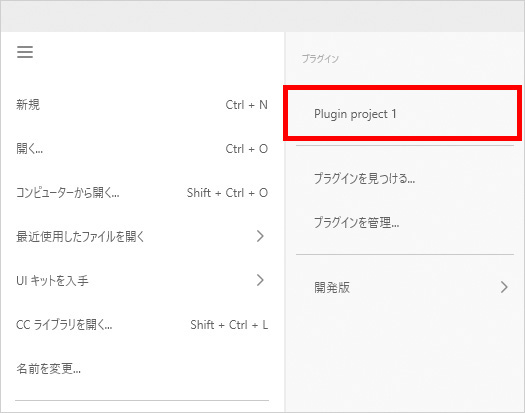Expand the chevron beside 開発版
This screenshot has height=413, width=525.
click(x=504, y=287)
